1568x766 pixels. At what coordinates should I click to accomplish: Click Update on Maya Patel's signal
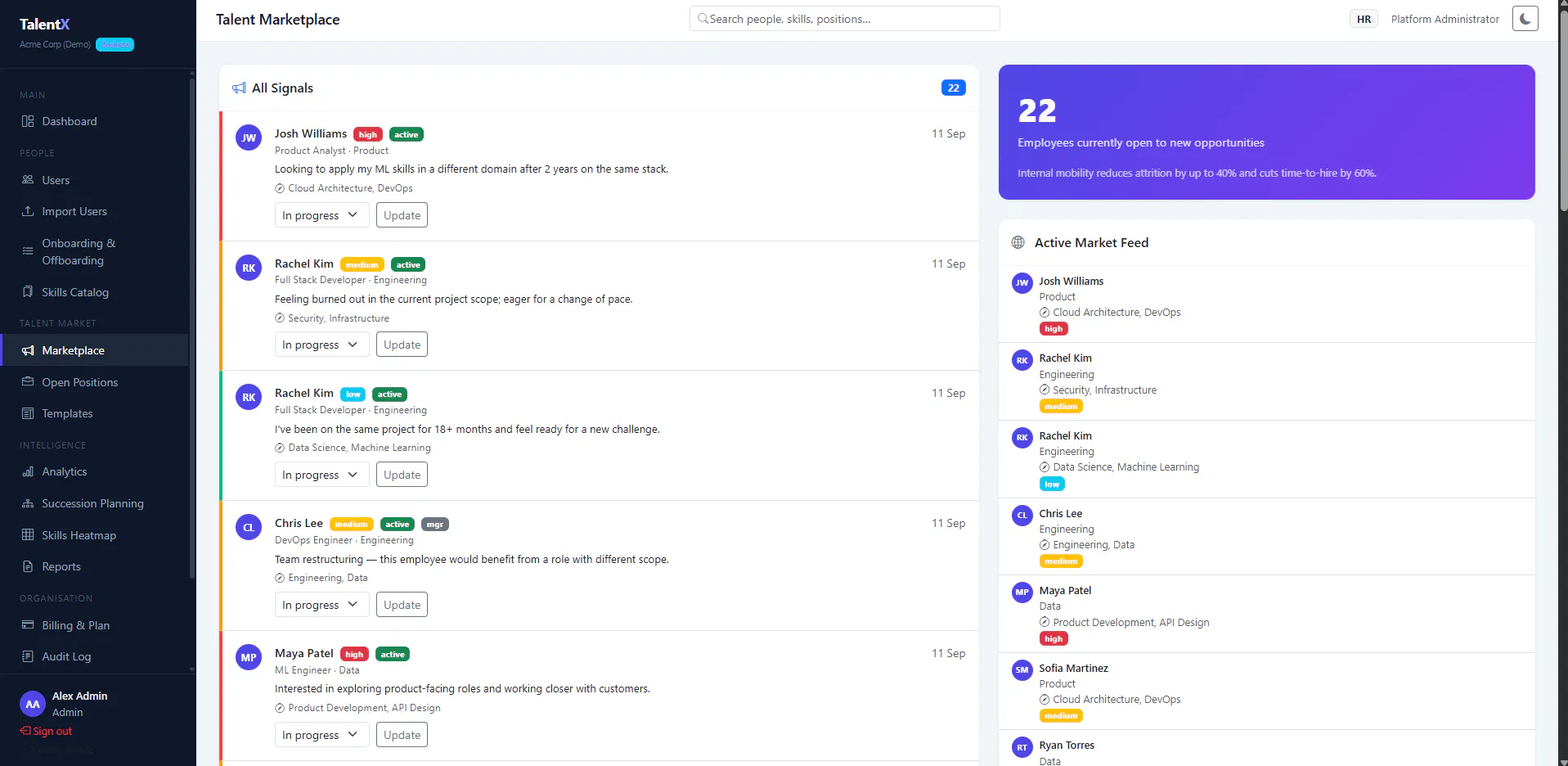point(402,735)
